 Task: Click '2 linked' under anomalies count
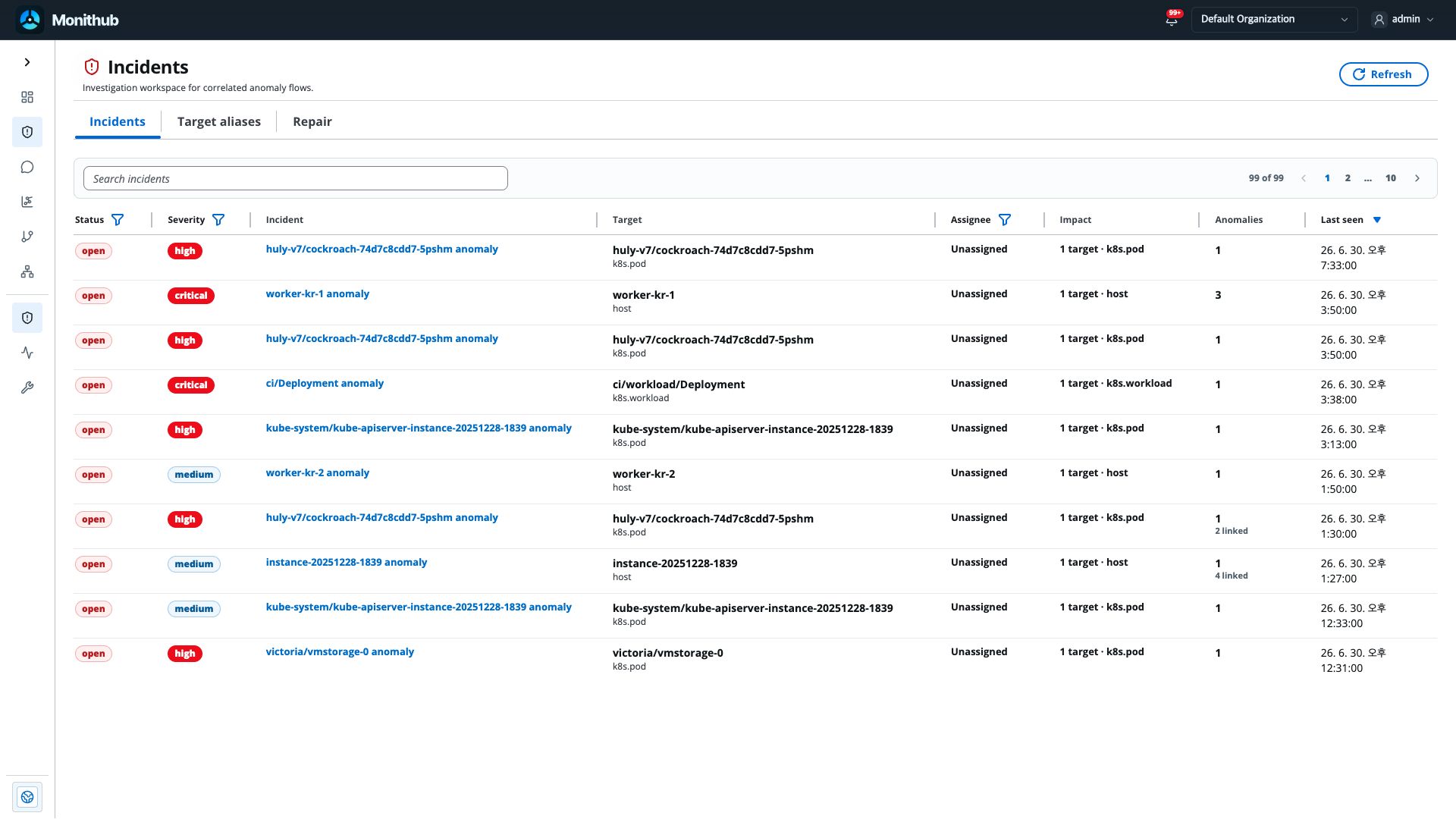tap(1232, 531)
